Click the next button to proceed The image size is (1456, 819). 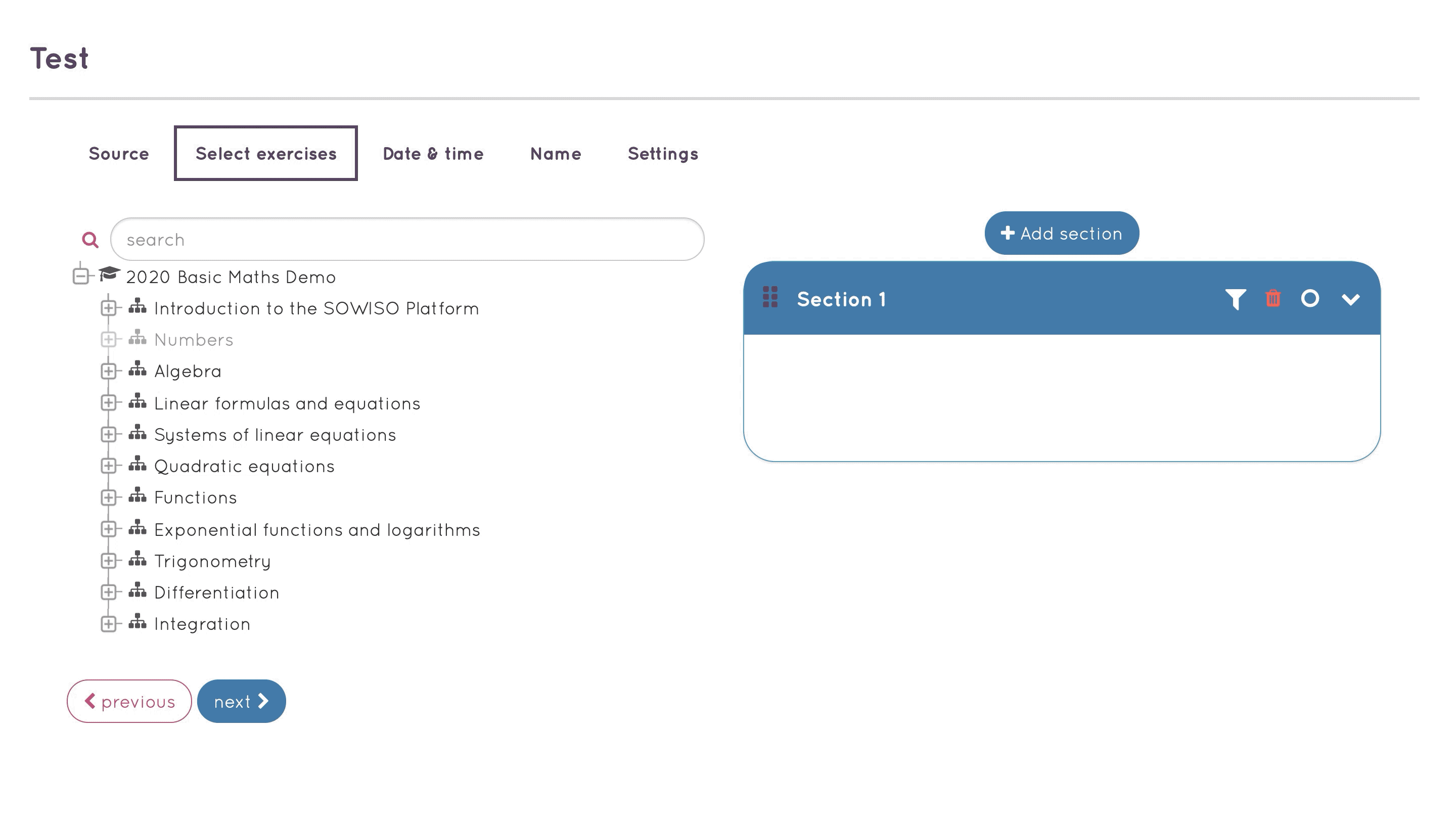point(241,701)
